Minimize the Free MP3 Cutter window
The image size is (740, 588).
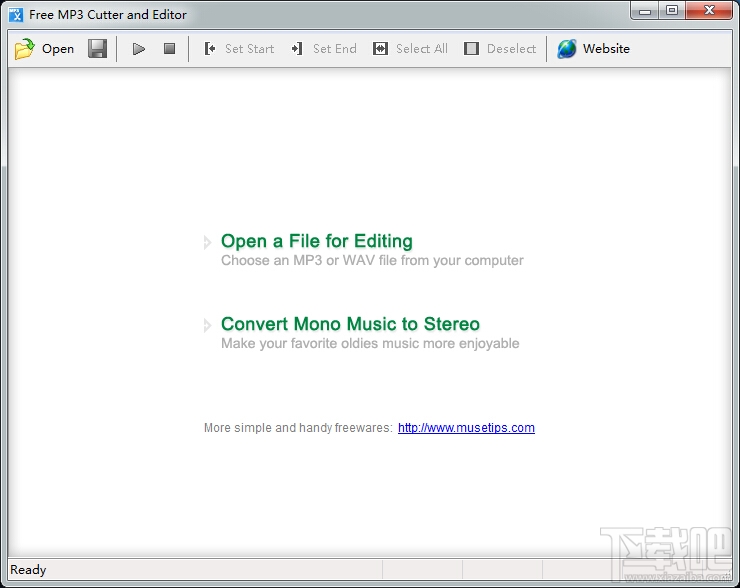tap(645, 11)
